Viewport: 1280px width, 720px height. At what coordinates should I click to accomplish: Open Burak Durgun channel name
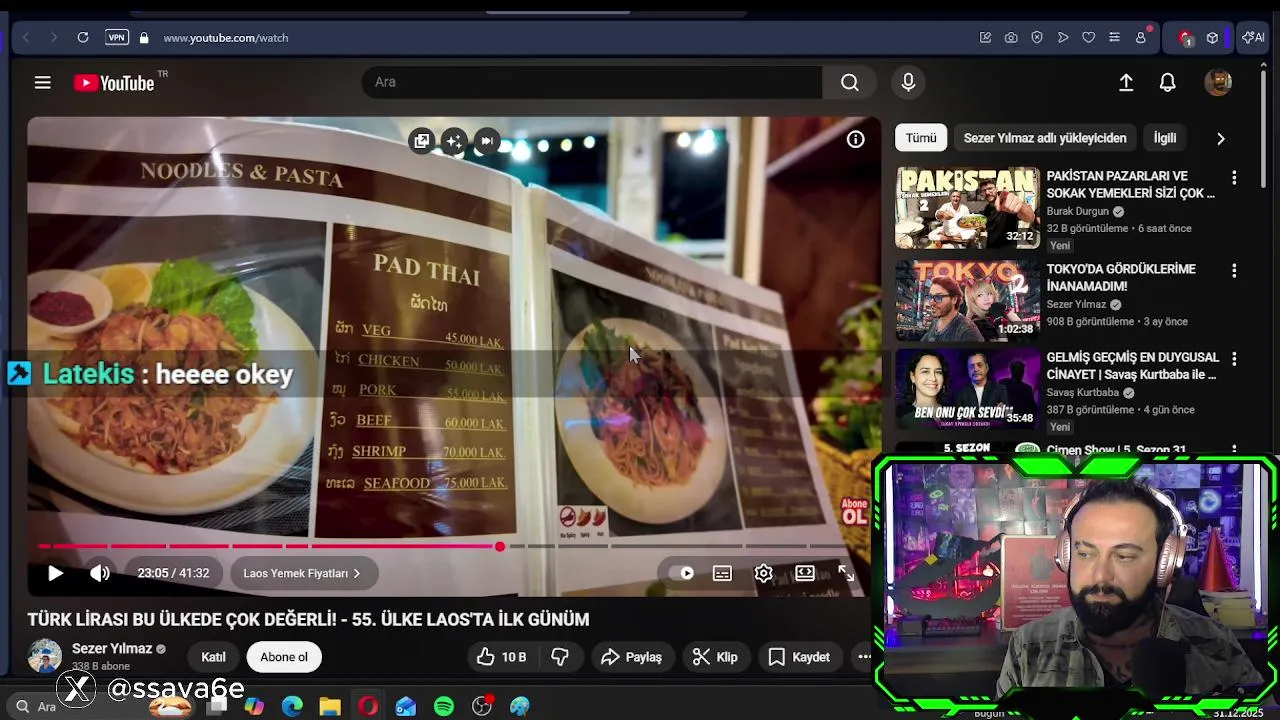click(x=1077, y=211)
